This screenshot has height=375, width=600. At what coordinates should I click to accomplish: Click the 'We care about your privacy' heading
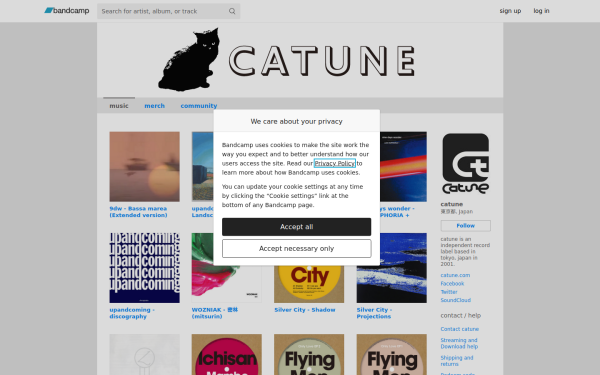[x=297, y=121]
